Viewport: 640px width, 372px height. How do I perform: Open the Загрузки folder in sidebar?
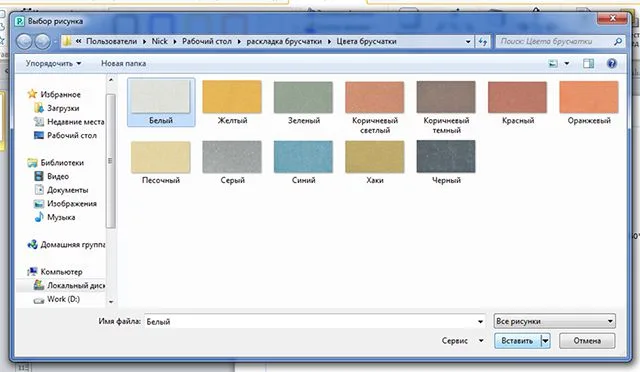point(57,108)
